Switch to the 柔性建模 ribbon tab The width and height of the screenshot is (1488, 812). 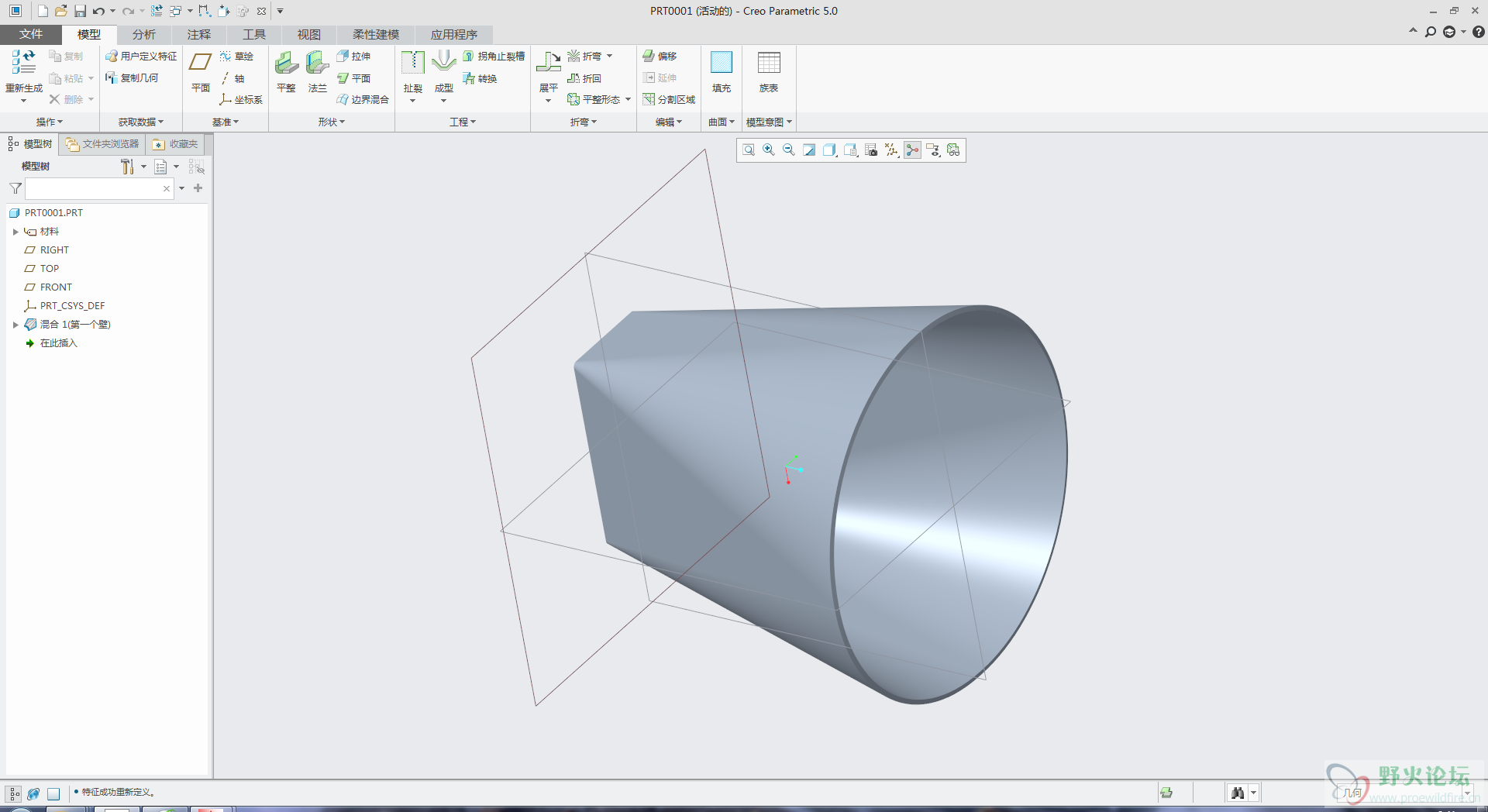pyautogui.click(x=376, y=35)
